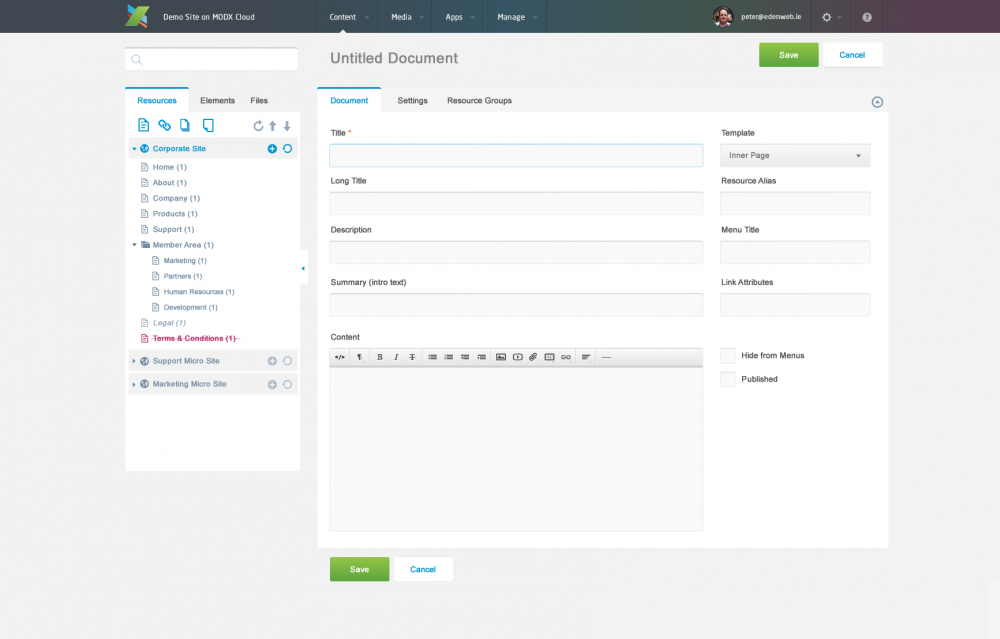Image resolution: width=1000 pixels, height=639 pixels.
Task: Apply strikethrough formatting in content editor
Action: [412, 357]
